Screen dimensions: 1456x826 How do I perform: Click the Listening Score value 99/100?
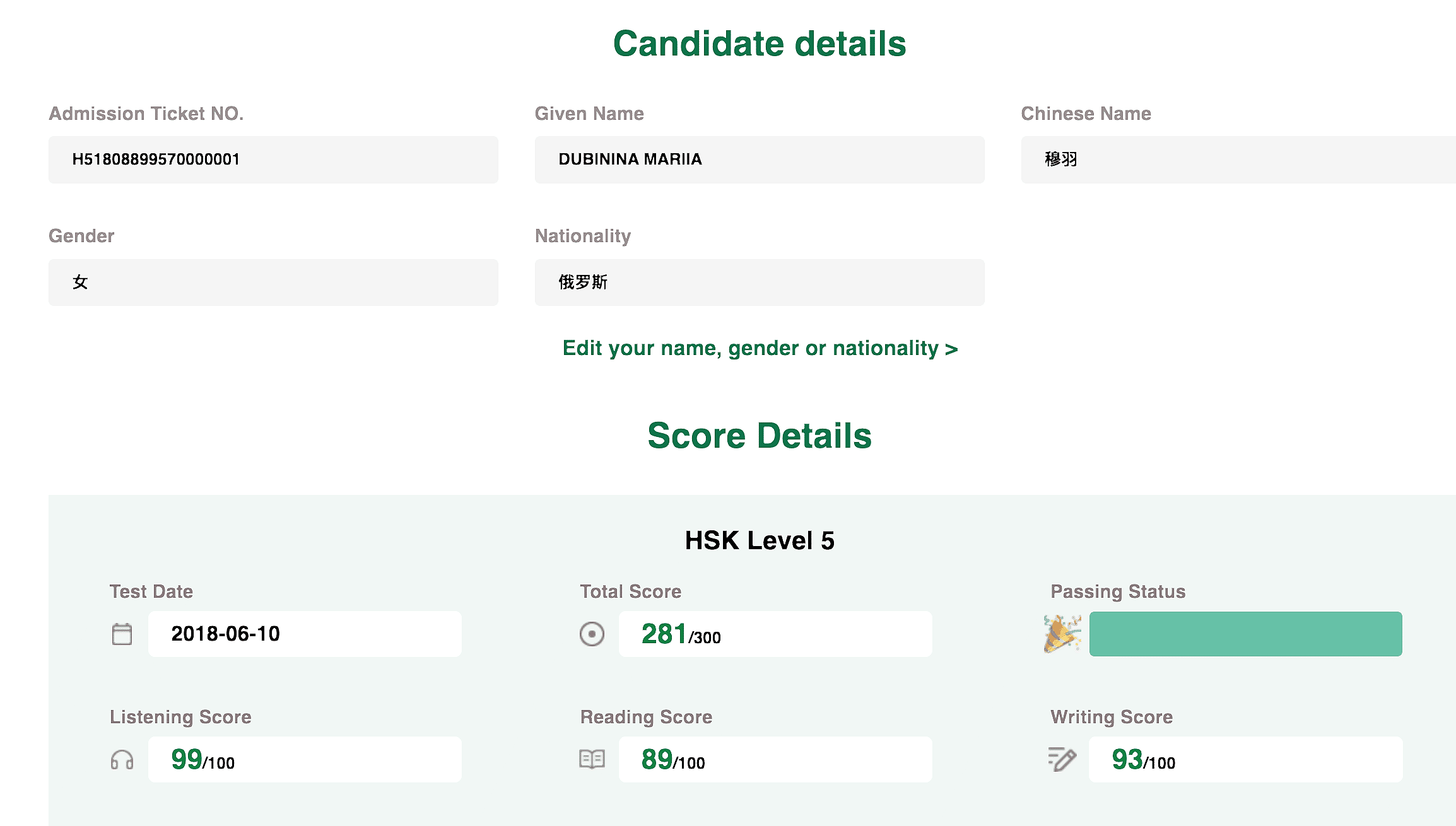point(305,759)
